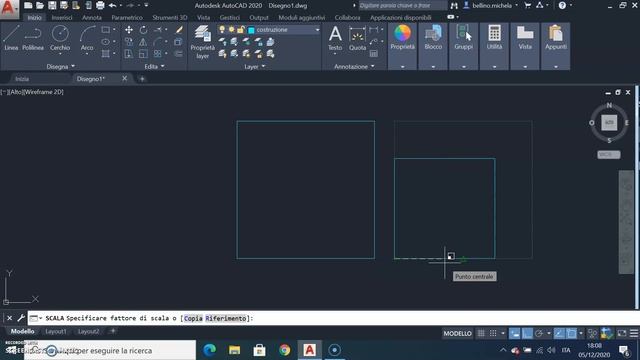The width and height of the screenshot is (640, 360).
Task: Expand the Proprietà panel arrow
Action: (402, 67)
